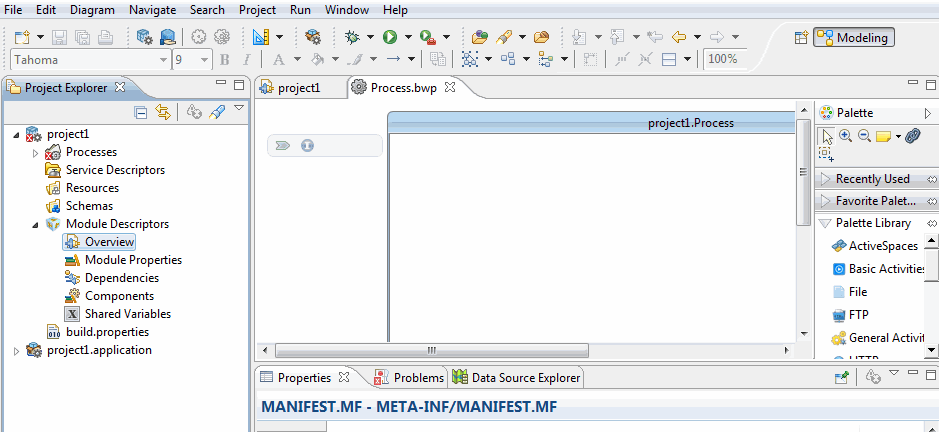Click the External Tools run icon
Image resolution: width=939 pixels, height=432 pixels.
(428, 37)
